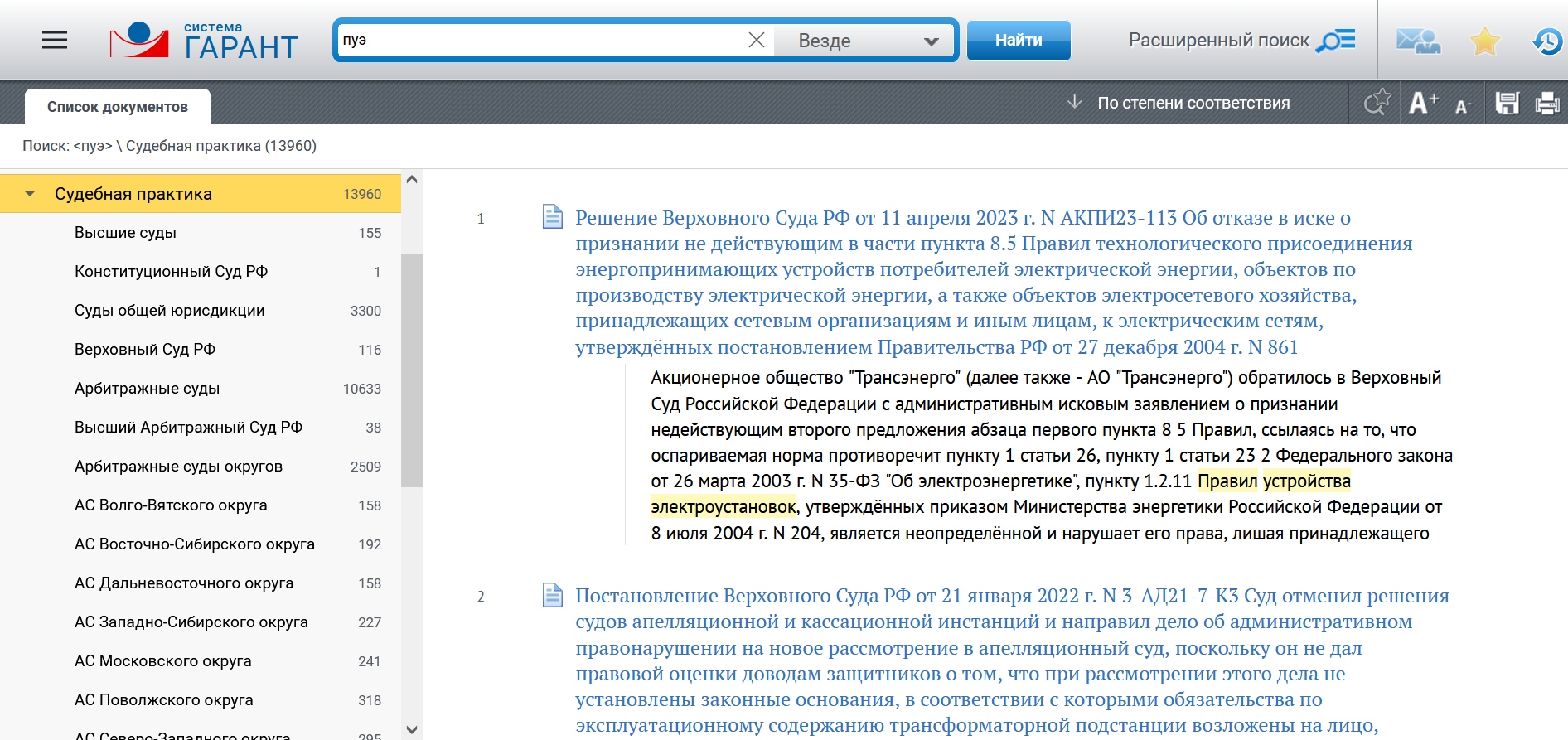Open the 'Везде' search scope dropdown
1568x740 pixels.
click(x=865, y=41)
